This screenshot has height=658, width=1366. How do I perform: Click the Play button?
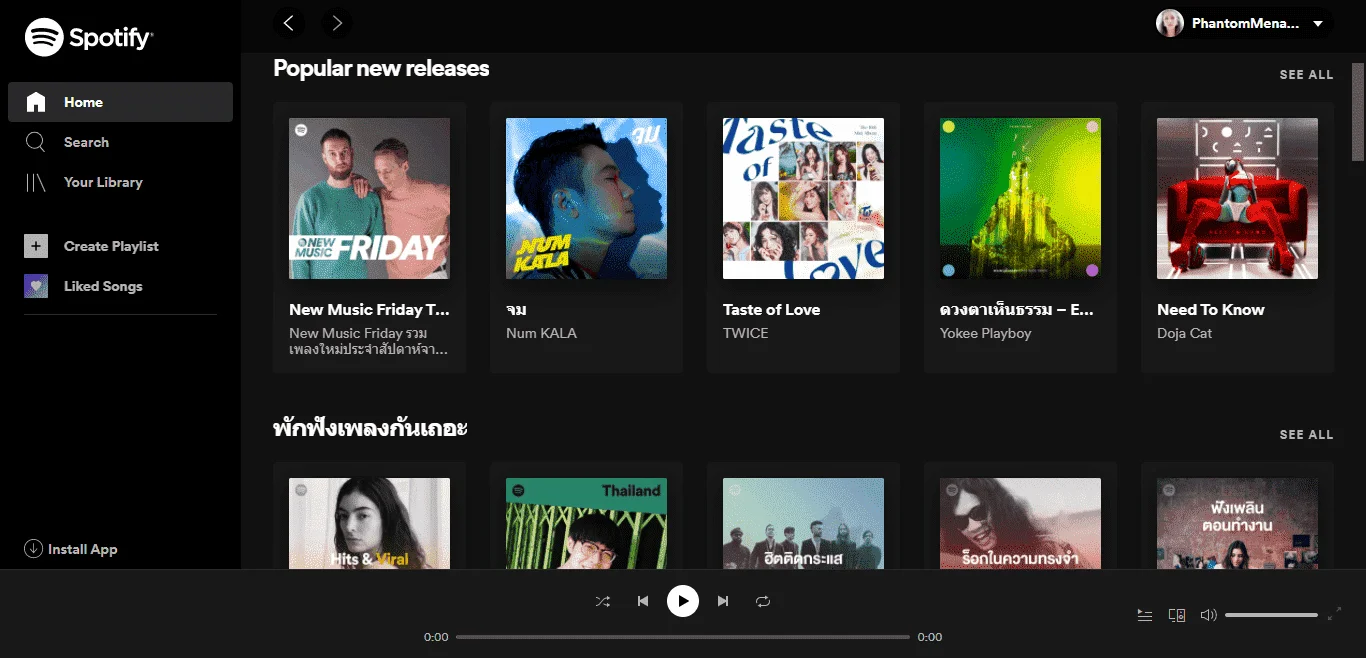pos(683,601)
